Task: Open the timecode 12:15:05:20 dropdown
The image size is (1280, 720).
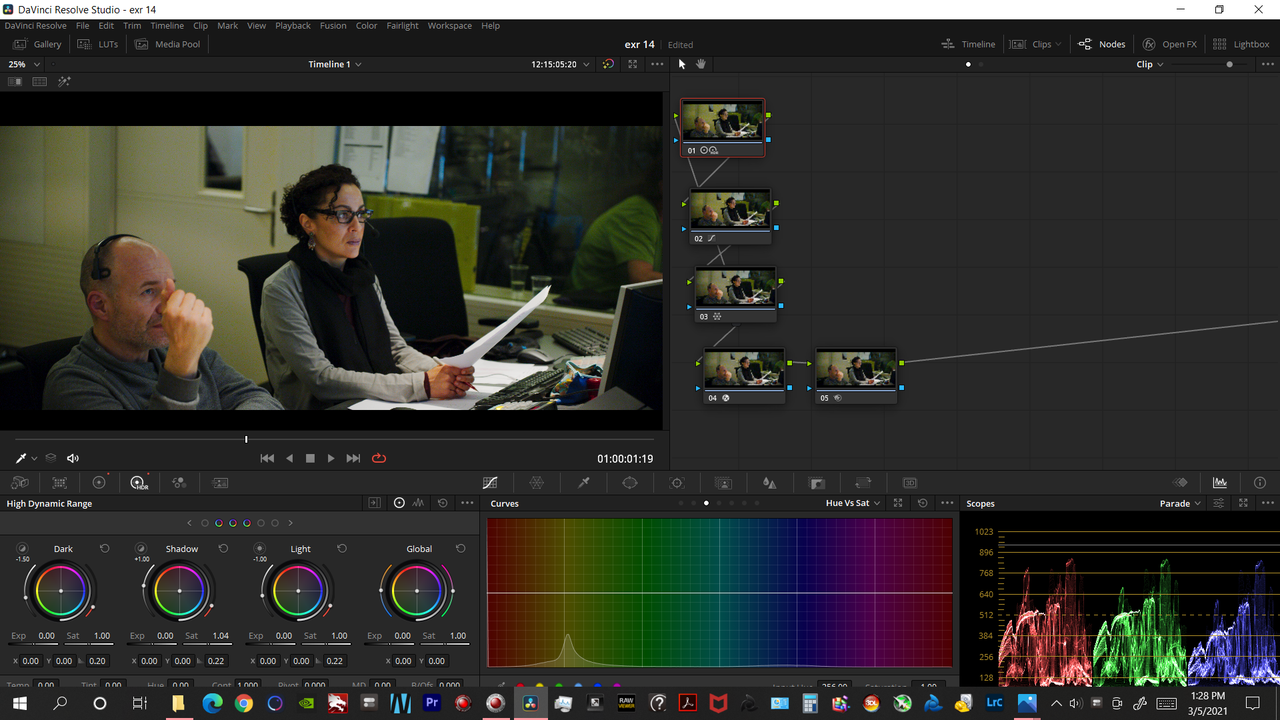Action: point(560,64)
